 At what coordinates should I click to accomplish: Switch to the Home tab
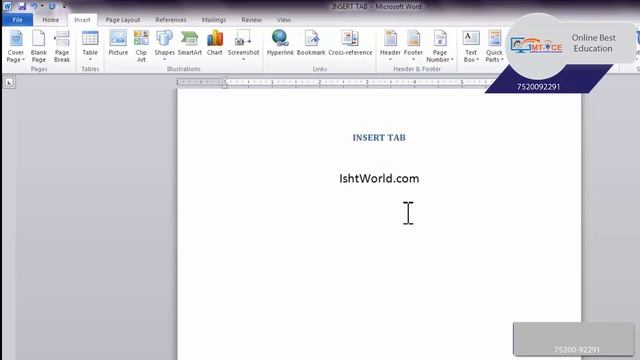click(51, 20)
